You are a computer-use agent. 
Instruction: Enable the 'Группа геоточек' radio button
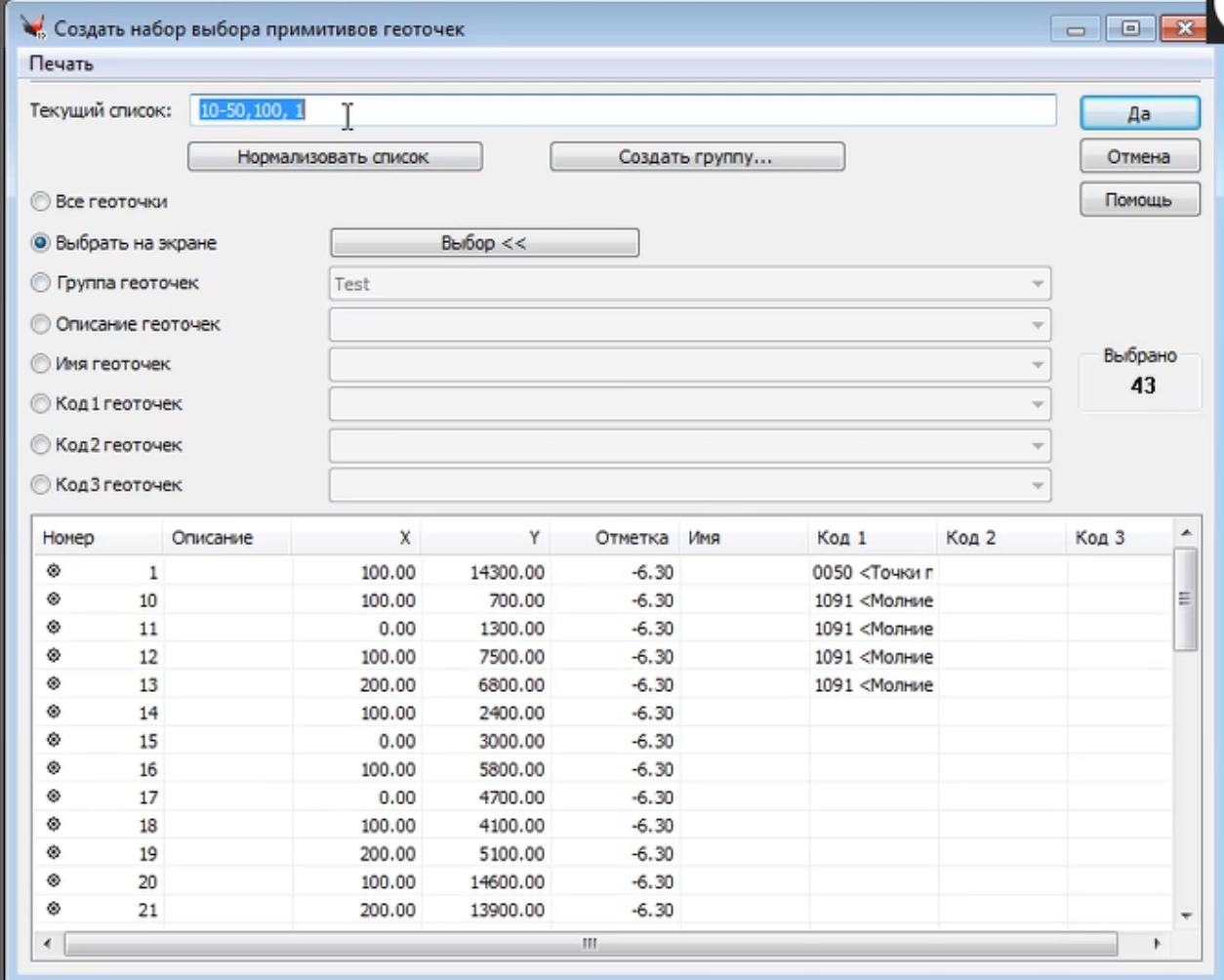[x=41, y=283]
